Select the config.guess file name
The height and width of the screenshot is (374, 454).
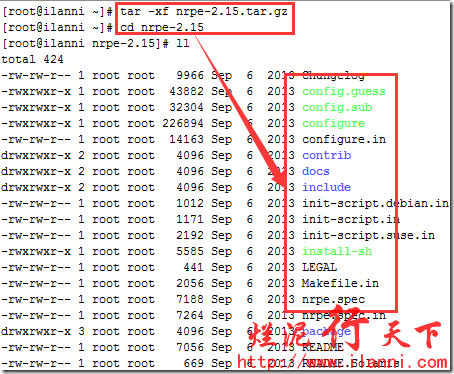(344, 92)
